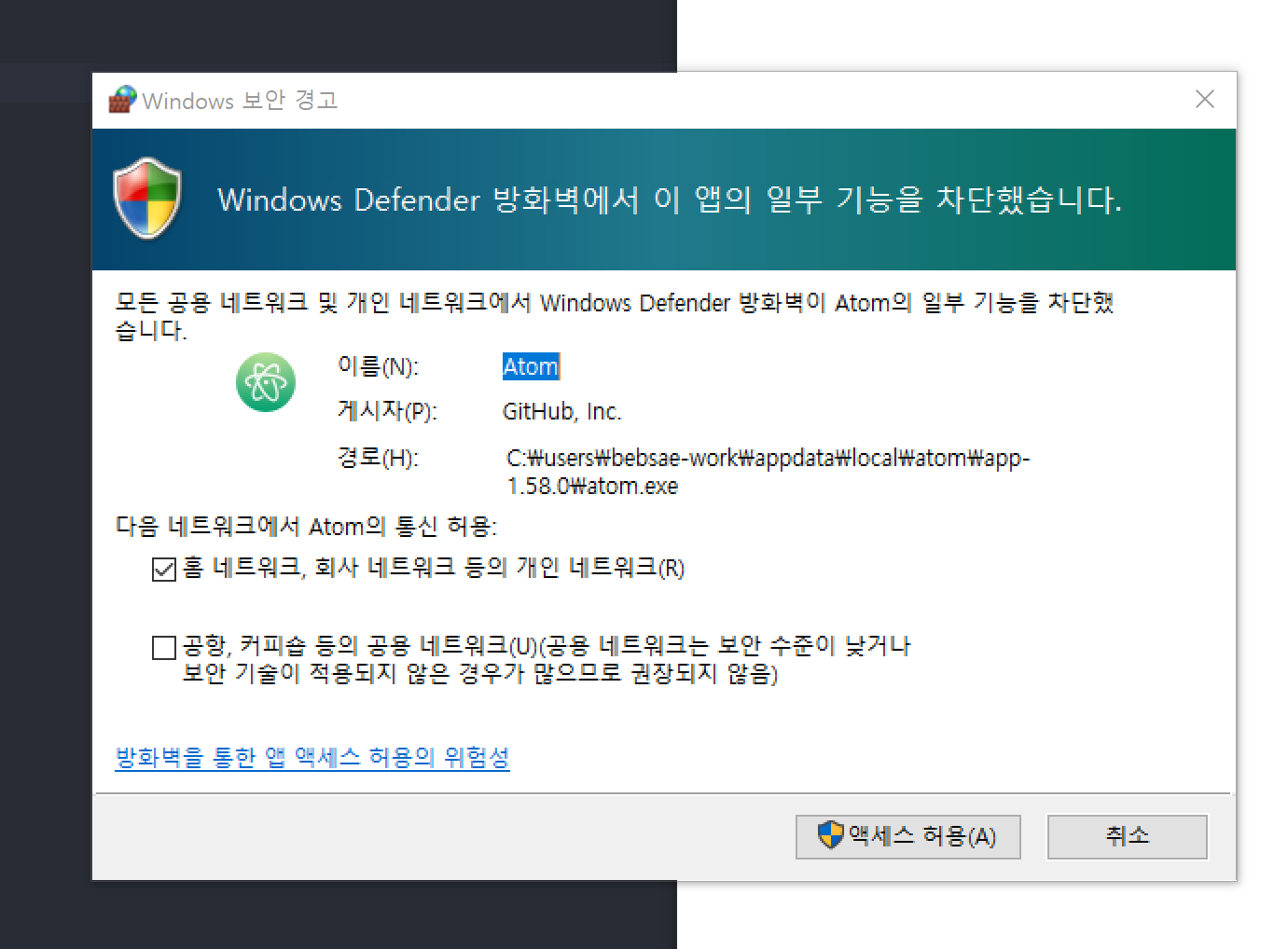
Task: Click the green Atom application icon
Action: (266, 382)
